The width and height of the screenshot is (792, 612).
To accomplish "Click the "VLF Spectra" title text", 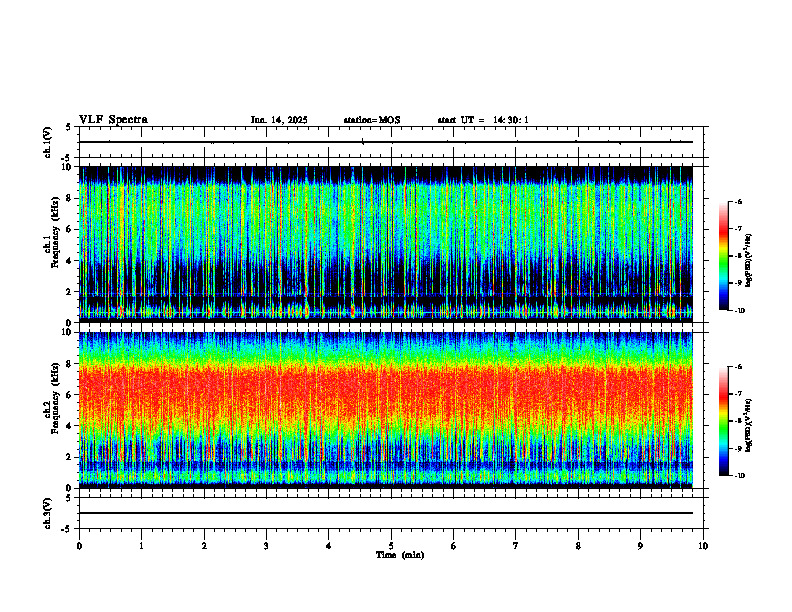I will [x=113, y=120].
